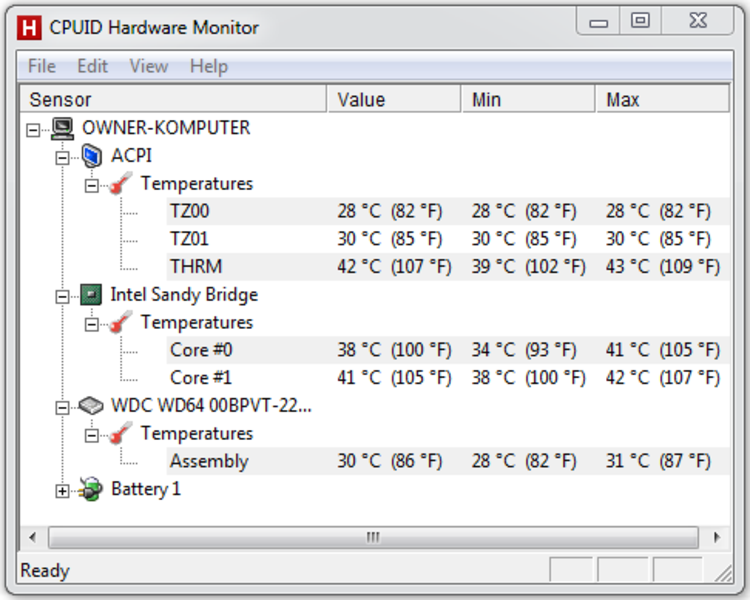Open the View menu

point(149,66)
